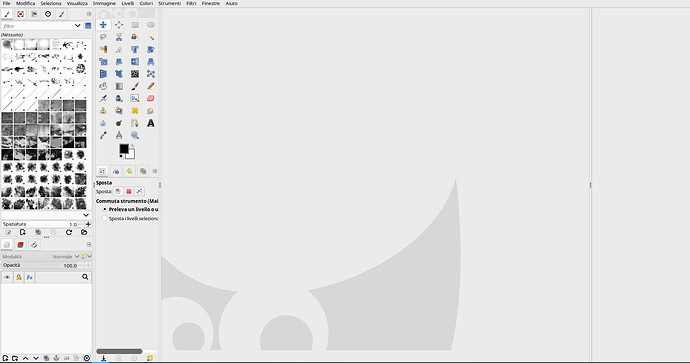Select the Paintbrush tool
This screenshot has height=363, width=690.
click(x=135, y=86)
